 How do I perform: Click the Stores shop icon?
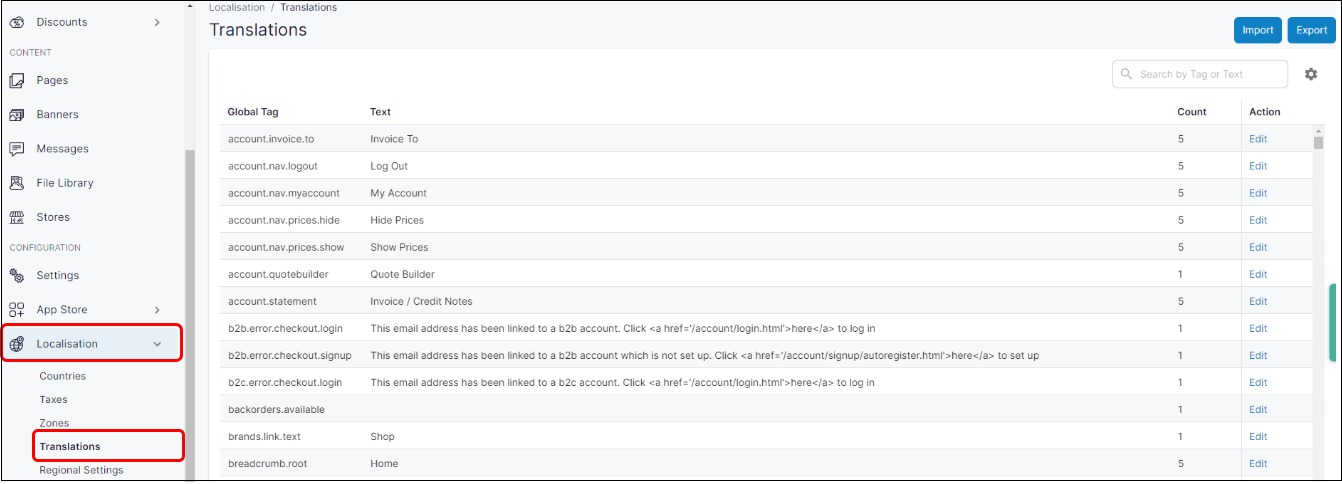click(x=17, y=217)
